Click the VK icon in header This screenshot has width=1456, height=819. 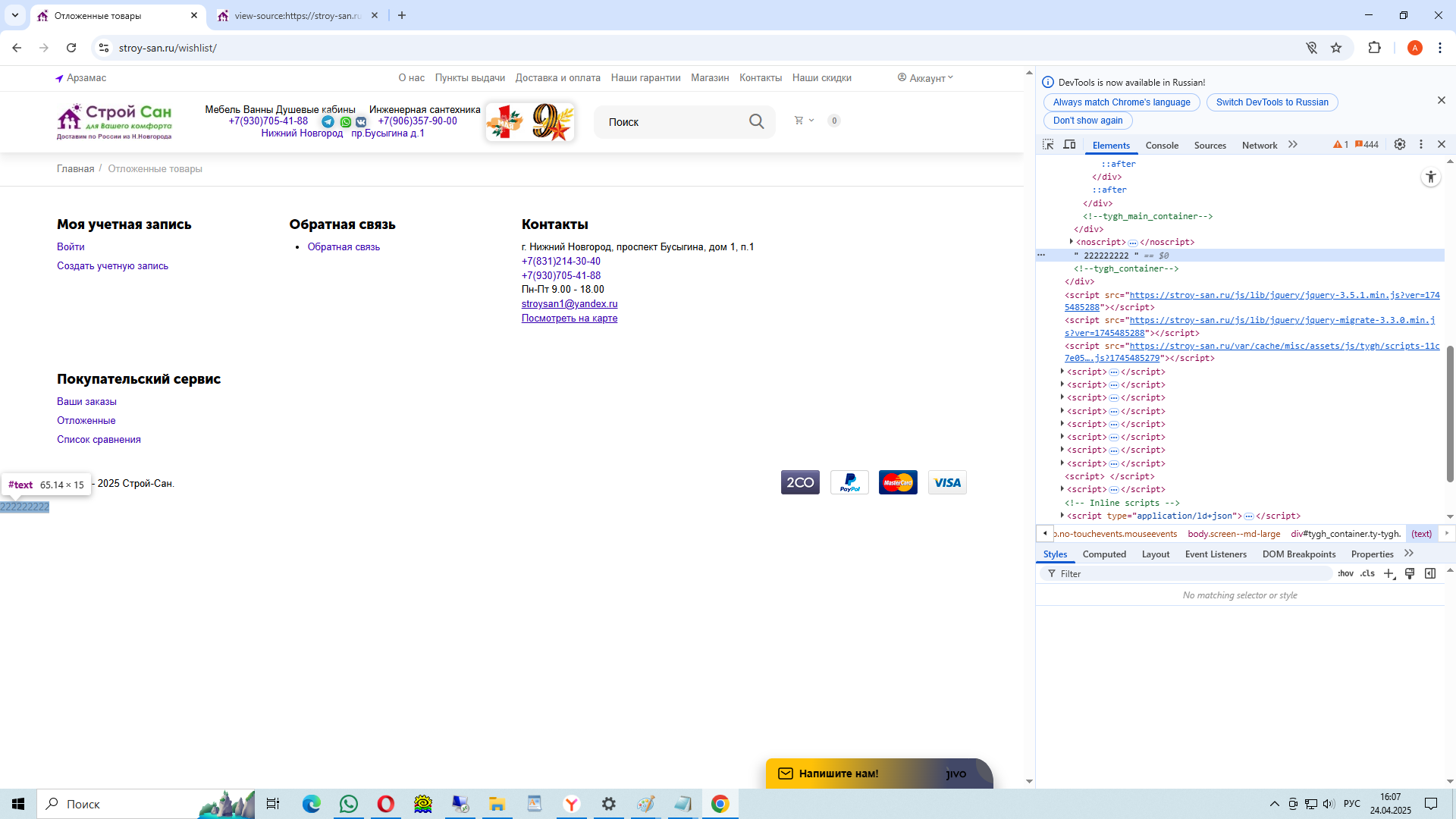(361, 121)
